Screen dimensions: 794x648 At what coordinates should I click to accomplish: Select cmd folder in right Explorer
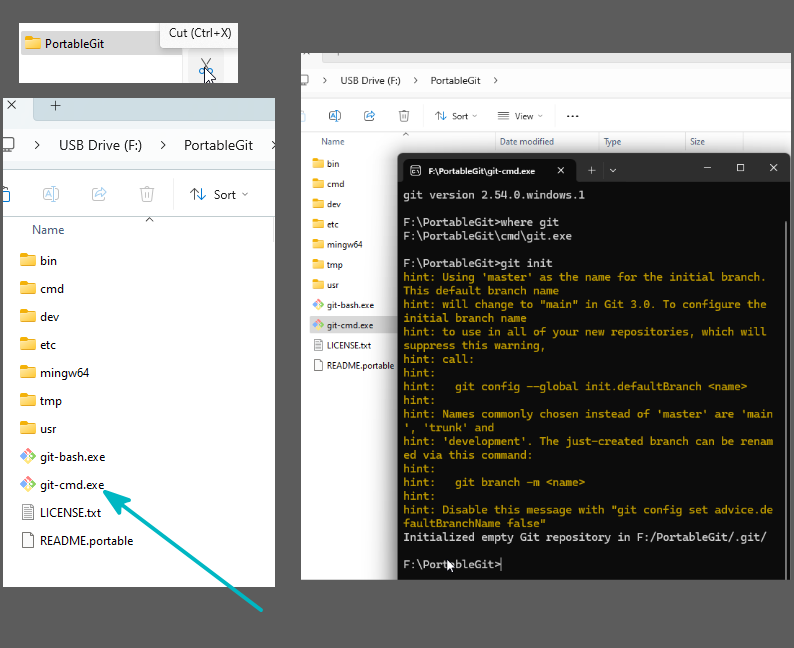pyautogui.click(x=329, y=184)
